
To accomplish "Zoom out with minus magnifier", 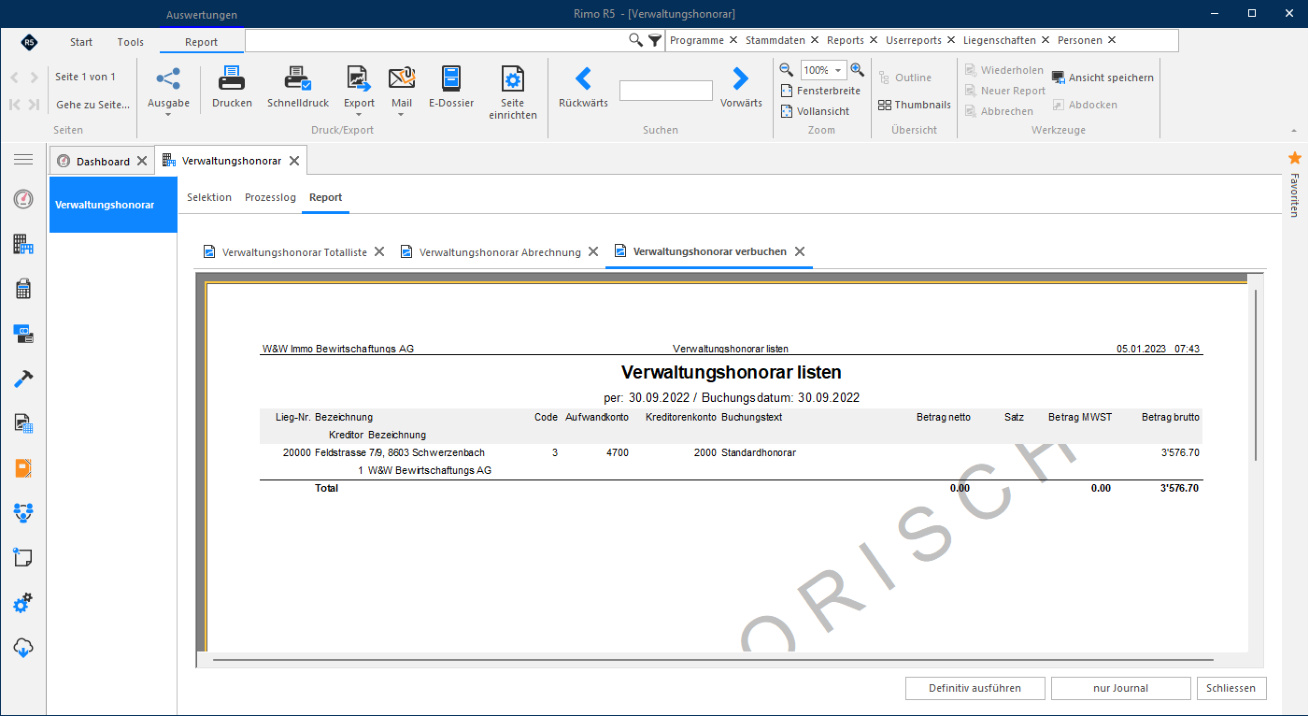I will 786,70.
